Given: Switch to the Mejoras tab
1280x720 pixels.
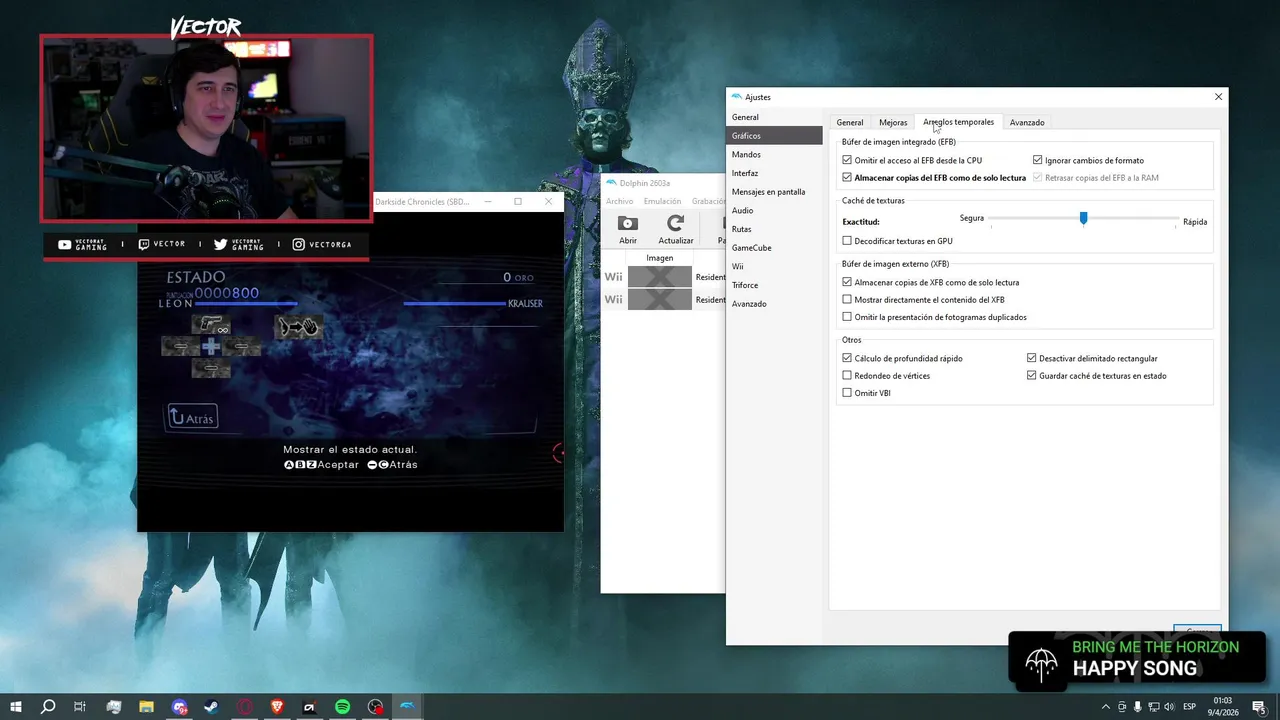Looking at the screenshot, I should pos(893,122).
